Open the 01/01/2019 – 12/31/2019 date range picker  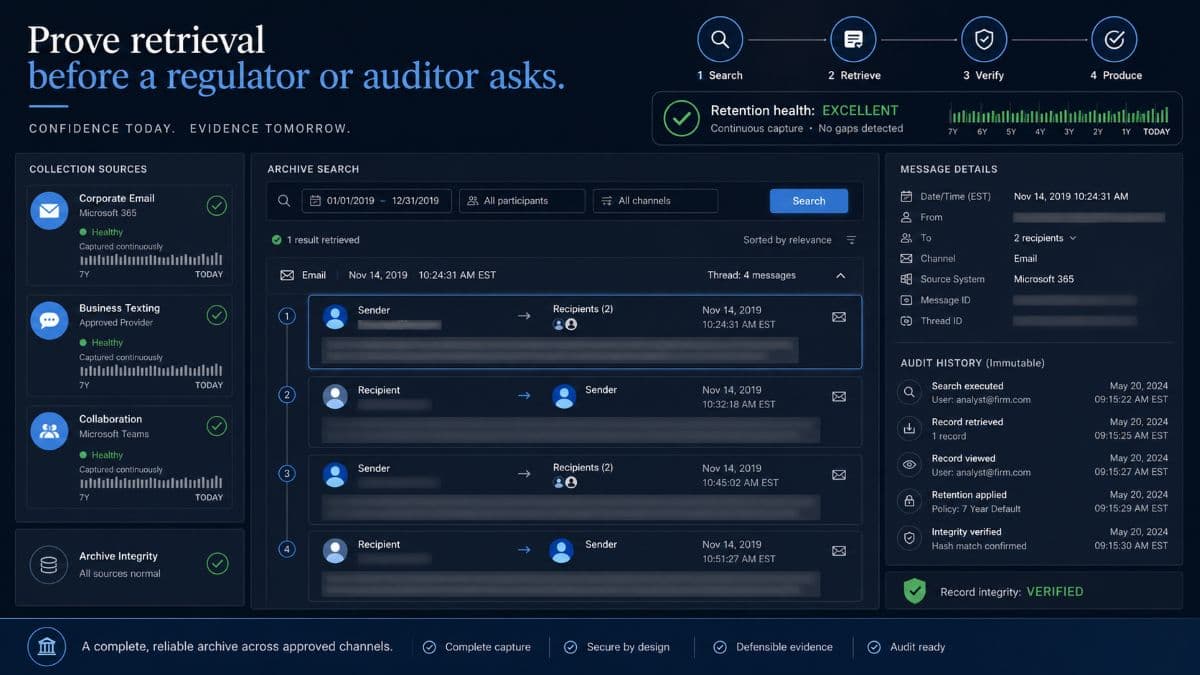click(x=377, y=201)
